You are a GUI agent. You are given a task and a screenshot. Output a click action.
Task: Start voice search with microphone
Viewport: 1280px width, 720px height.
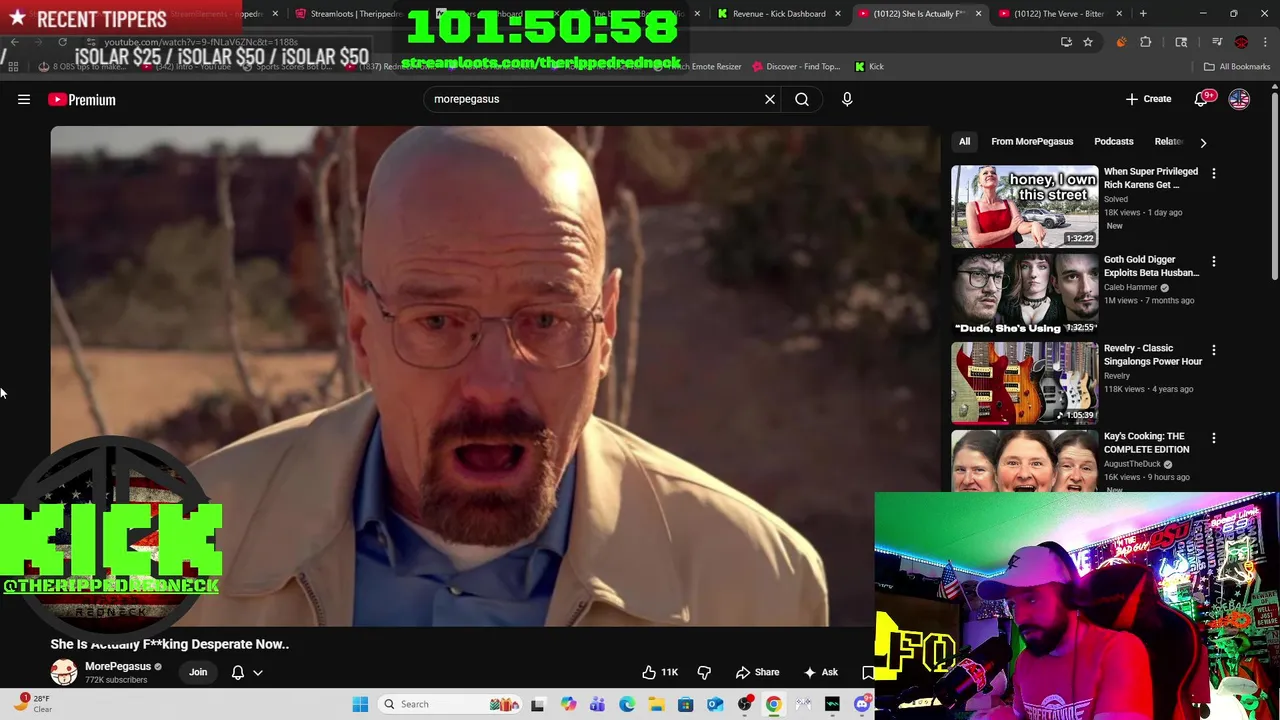pos(847,99)
